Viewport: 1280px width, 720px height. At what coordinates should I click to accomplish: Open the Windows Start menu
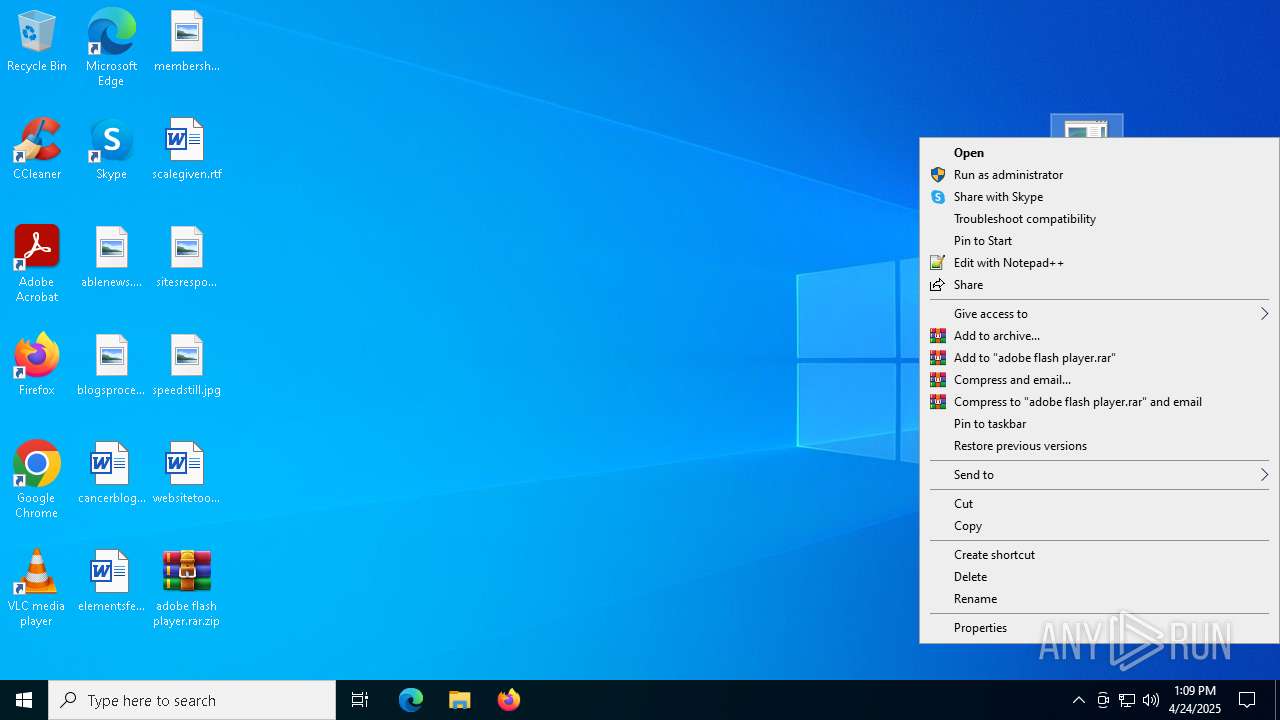24,700
